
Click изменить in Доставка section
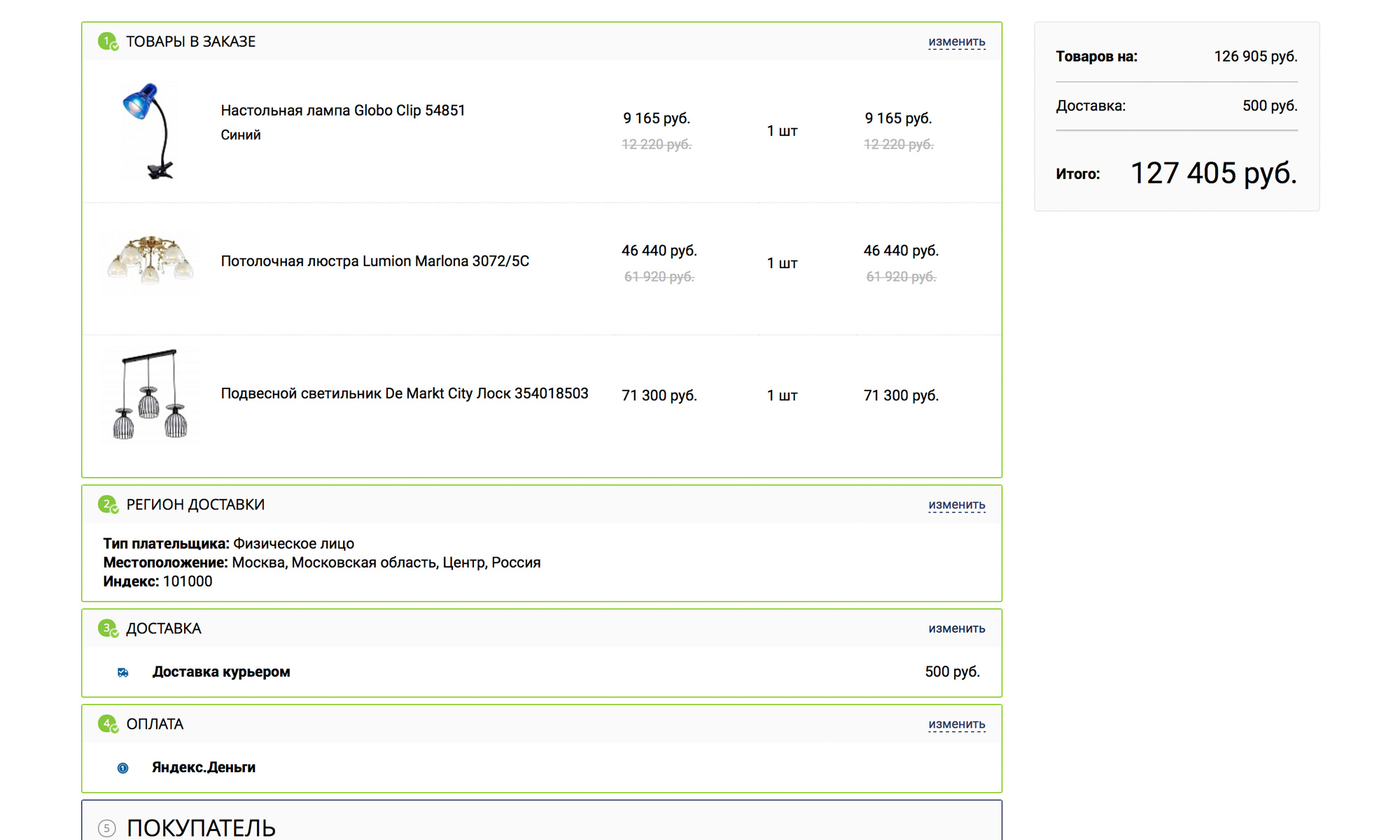[x=956, y=629]
